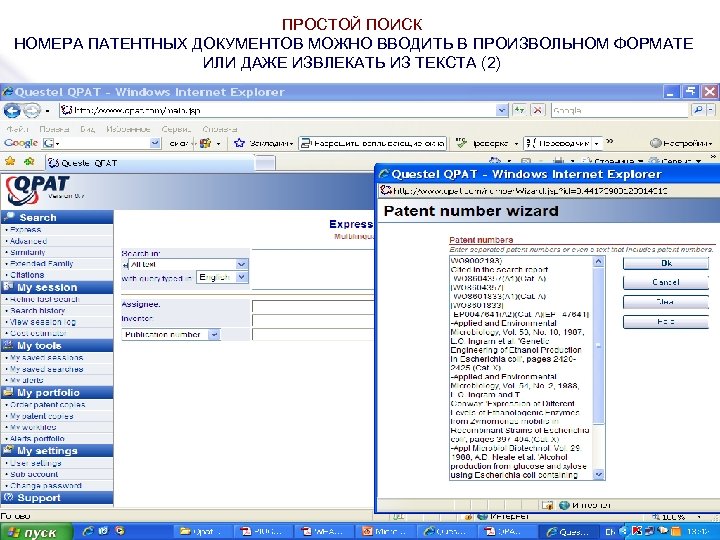Open the Publication number dropdown
Screen dimensions: 720x540
[x=214, y=335]
